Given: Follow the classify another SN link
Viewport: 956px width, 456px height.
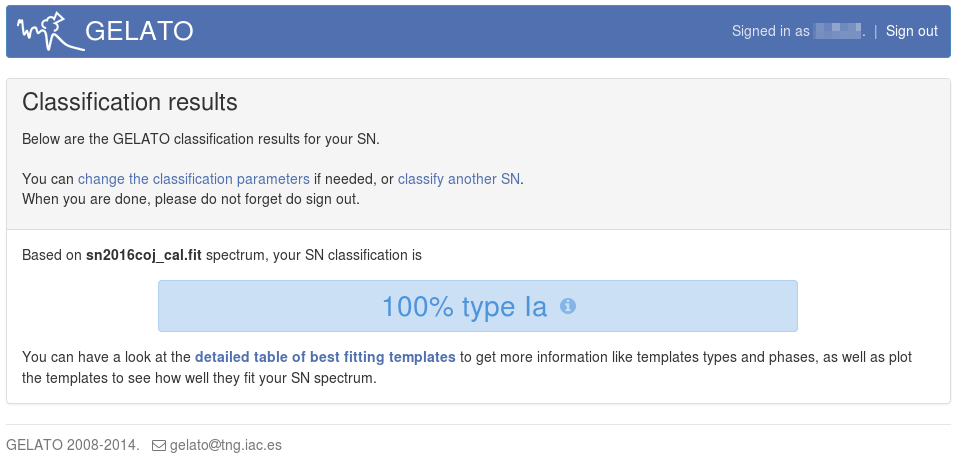Looking at the screenshot, I should click(x=459, y=179).
